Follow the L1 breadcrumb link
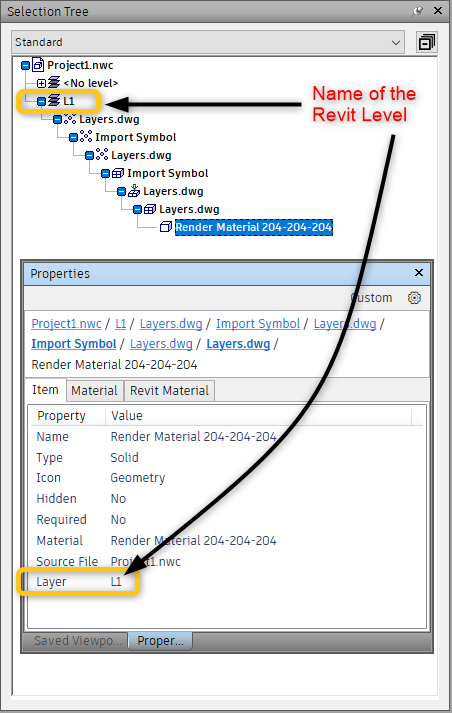 tap(121, 324)
